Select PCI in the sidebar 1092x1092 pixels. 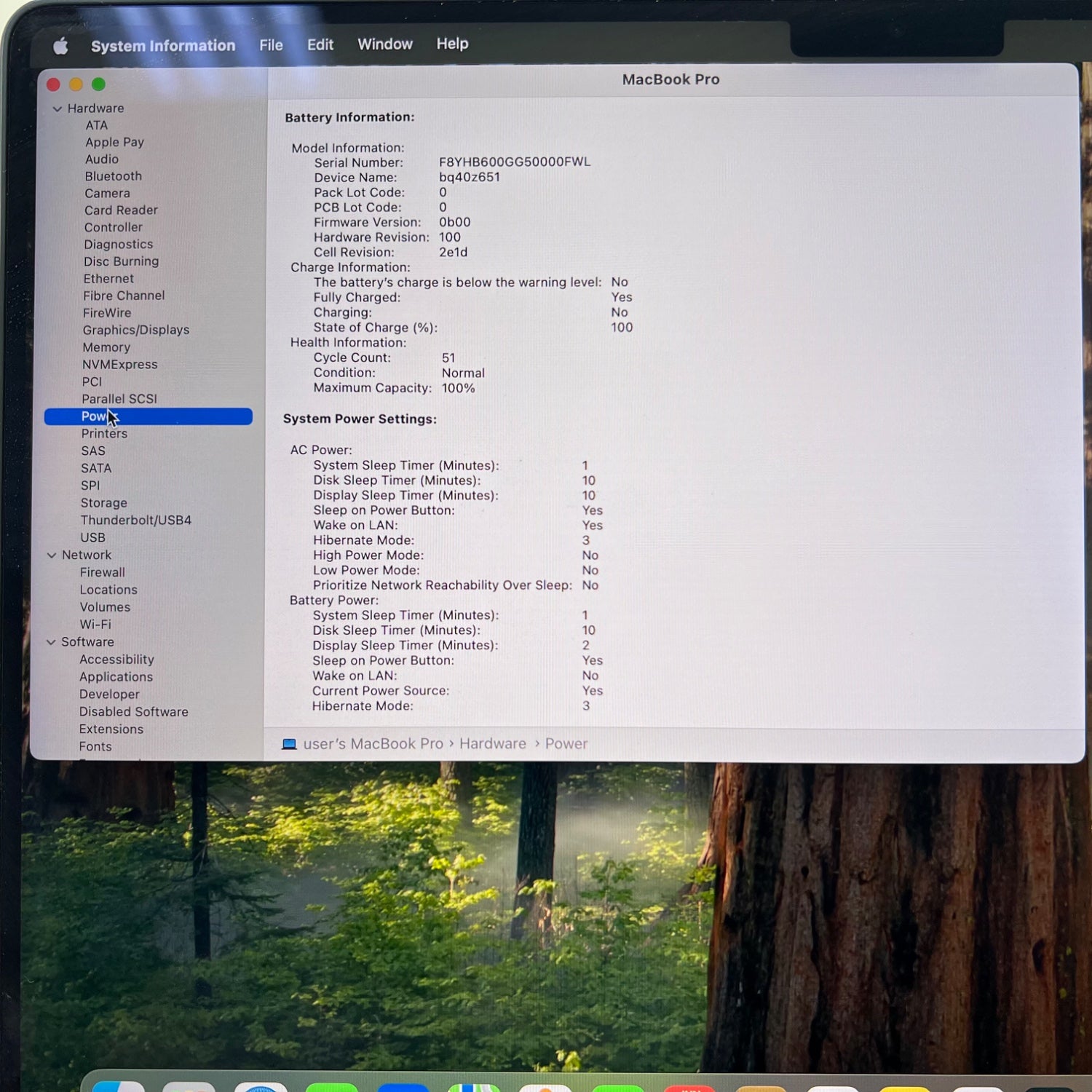pyautogui.click(x=92, y=382)
